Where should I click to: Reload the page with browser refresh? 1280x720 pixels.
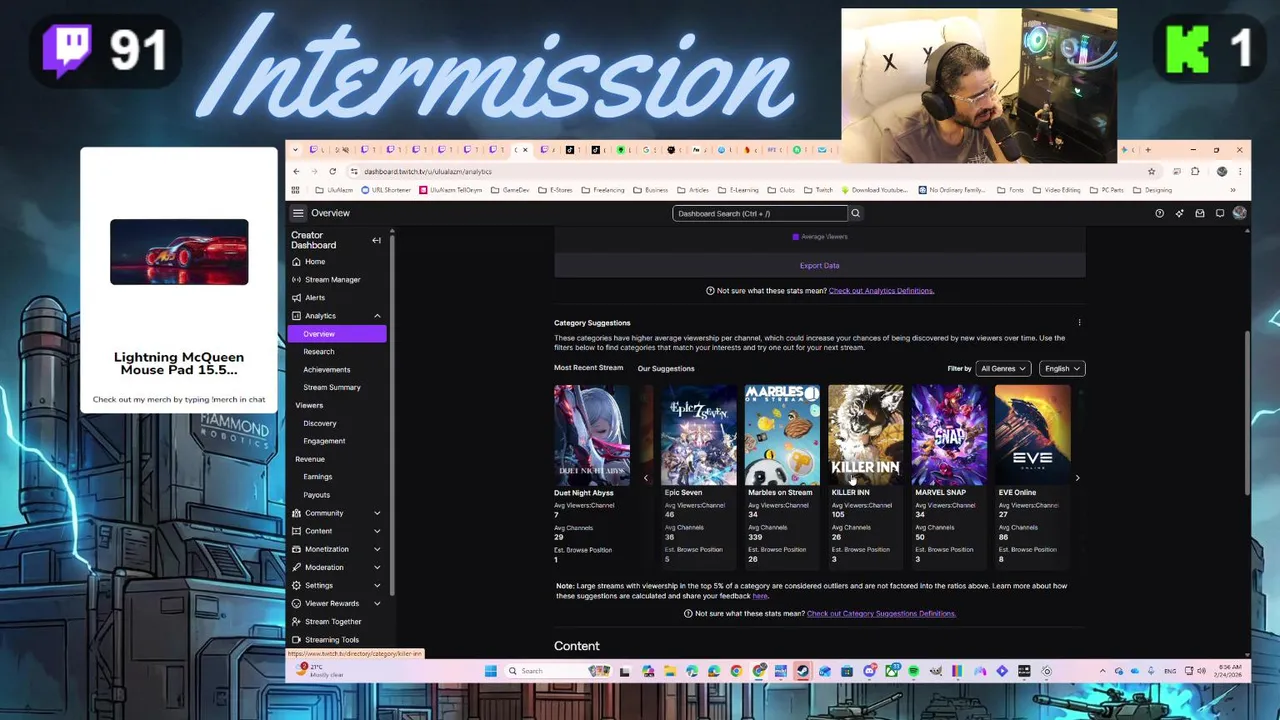pos(332,171)
